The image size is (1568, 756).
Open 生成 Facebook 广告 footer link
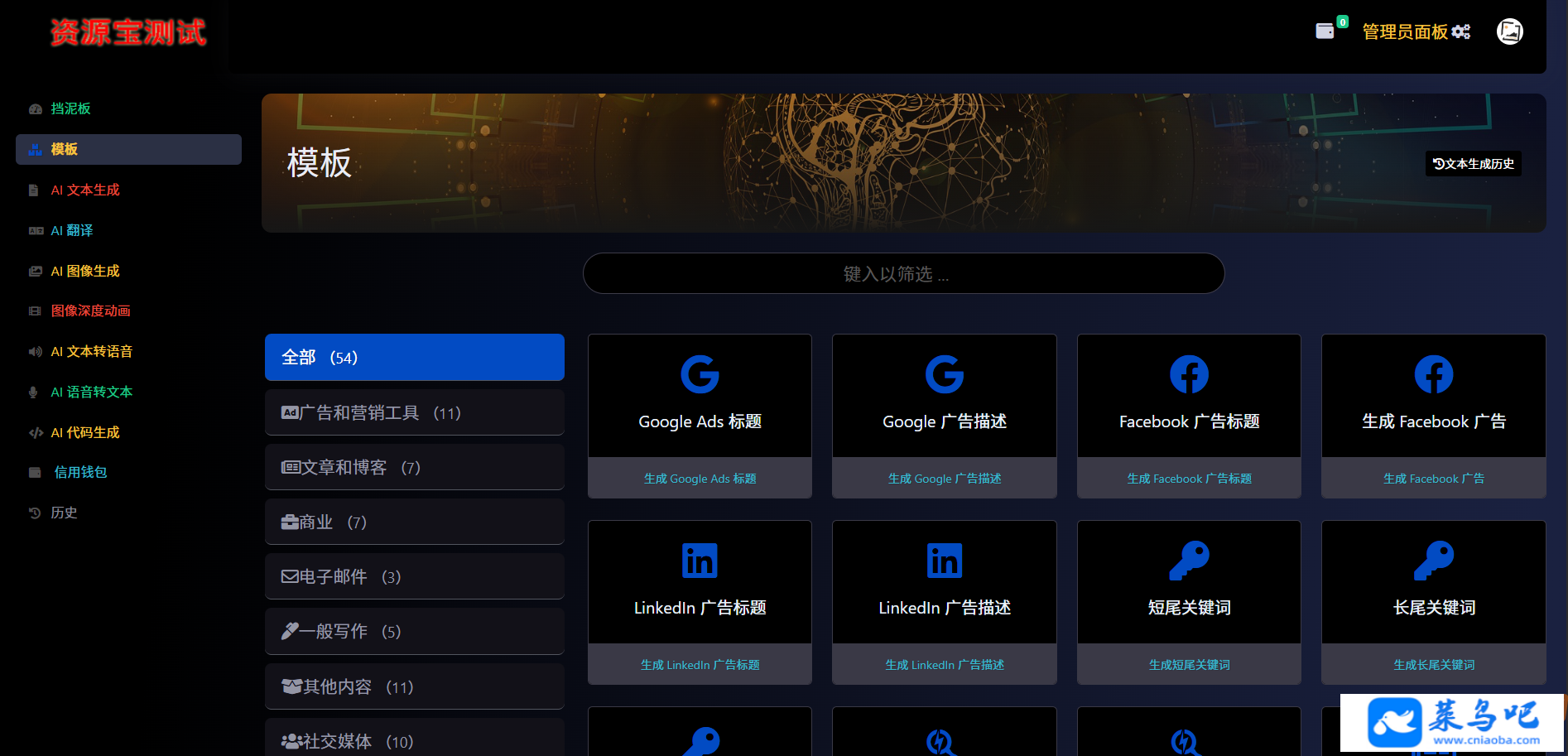pos(1434,479)
